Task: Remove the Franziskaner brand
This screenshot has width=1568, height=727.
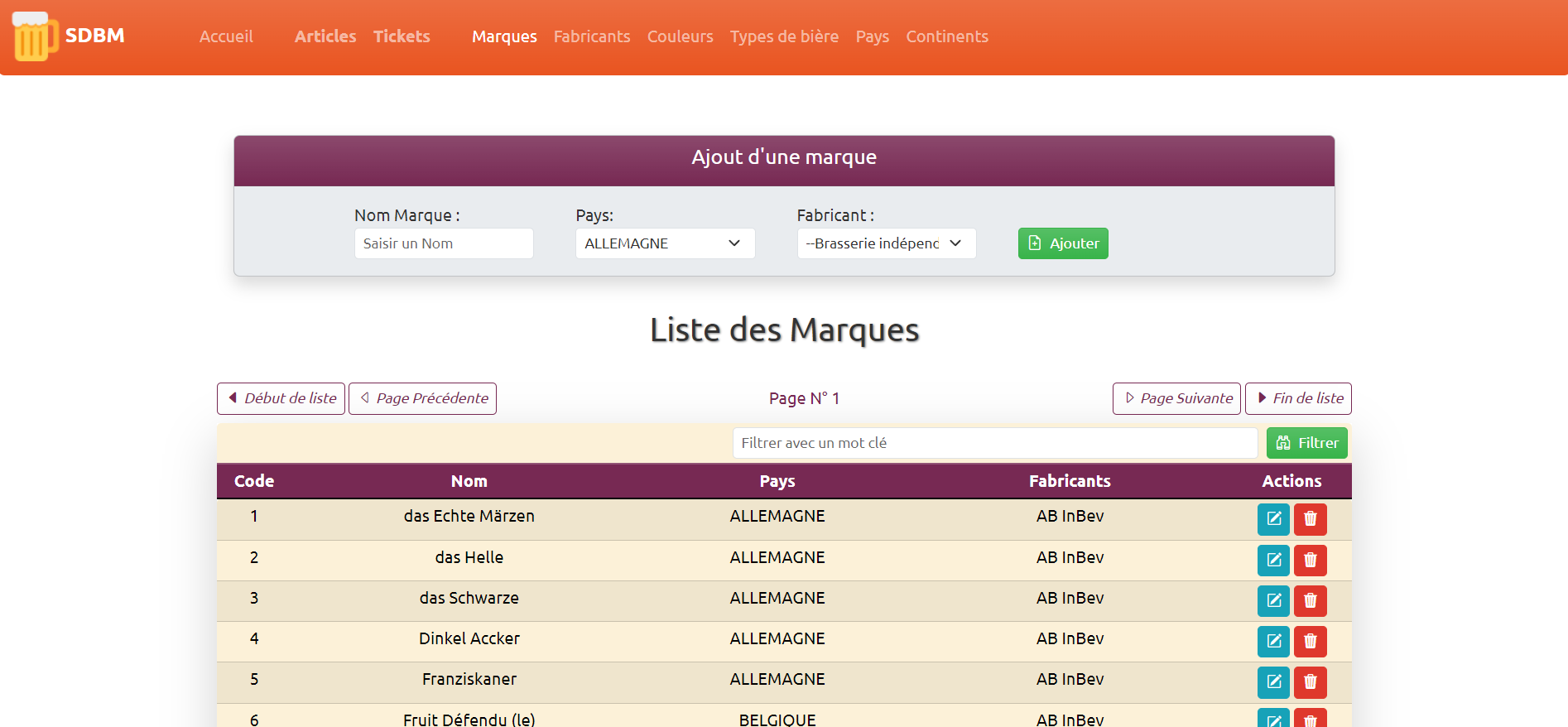Action: [1310, 682]
